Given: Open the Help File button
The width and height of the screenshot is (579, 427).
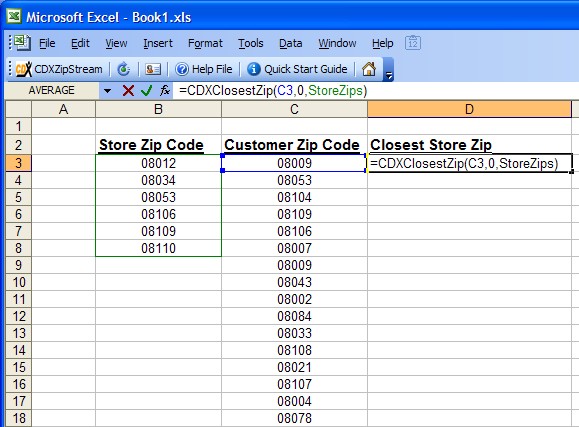Looking at the screenshot, I should [203, 69].
